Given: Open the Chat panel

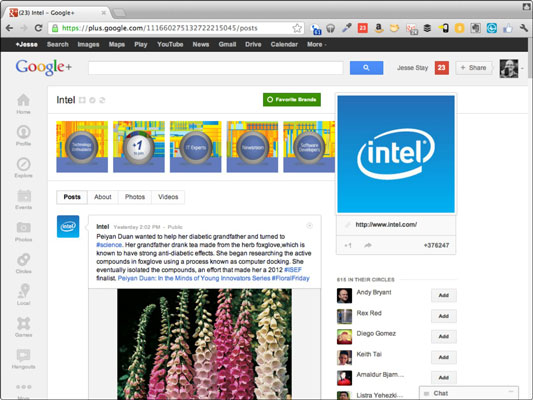Looking at the screenshot, I should (x=469, y=393).
